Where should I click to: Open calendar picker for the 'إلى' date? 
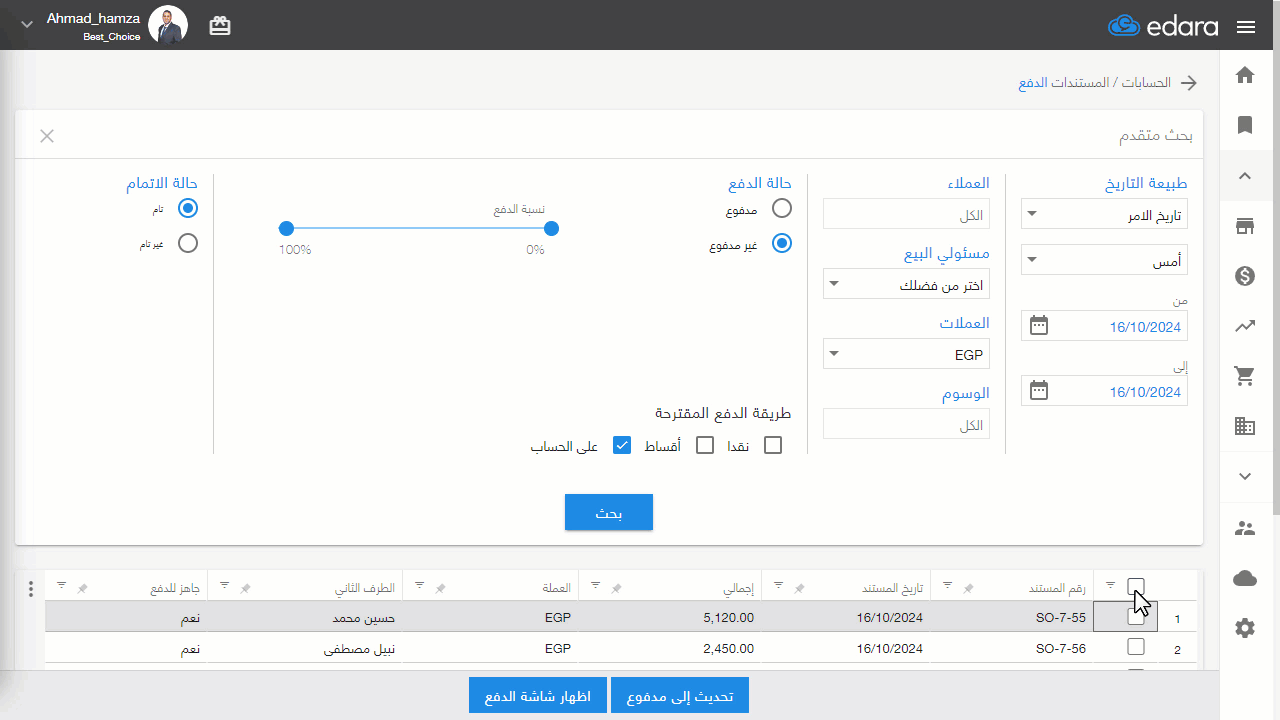1039,390
